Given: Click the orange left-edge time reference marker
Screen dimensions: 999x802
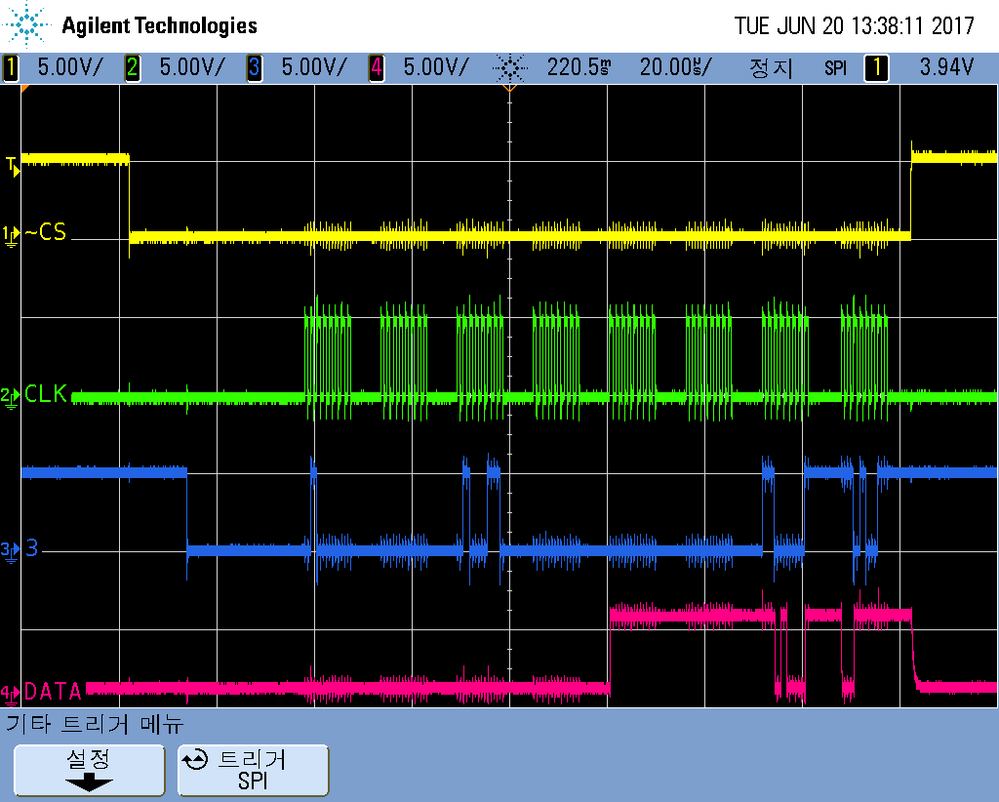Looking at the screenshot, I should pyautogui.click(x=25, y=89).
